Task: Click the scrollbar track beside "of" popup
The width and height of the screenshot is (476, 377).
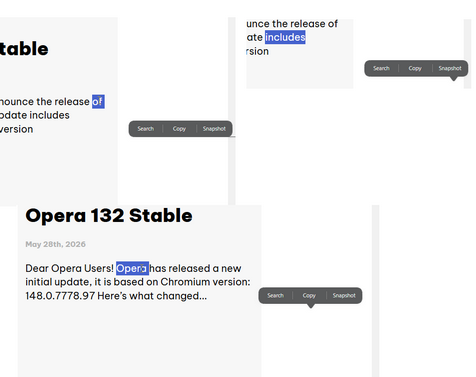Action: [x=232, y=111]
